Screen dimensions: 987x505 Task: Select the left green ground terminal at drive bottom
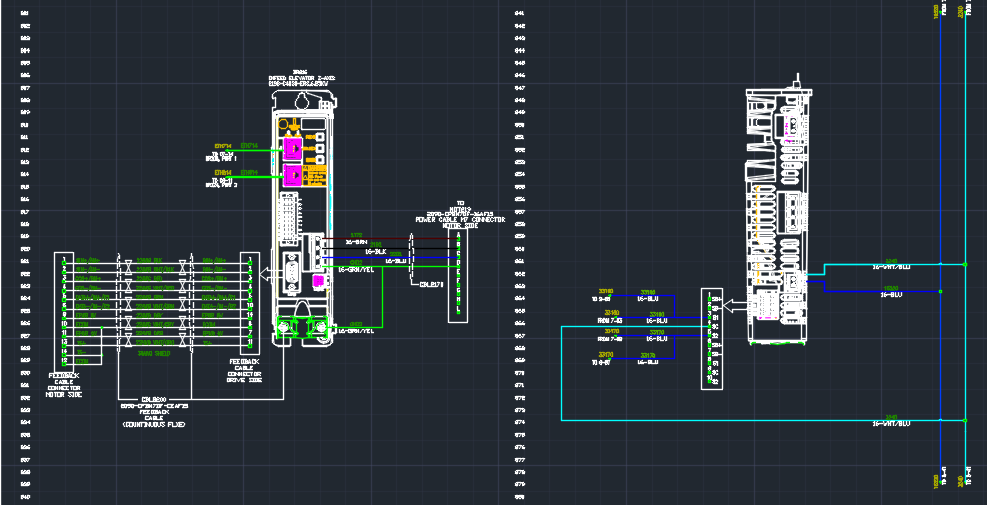(287, 324)
